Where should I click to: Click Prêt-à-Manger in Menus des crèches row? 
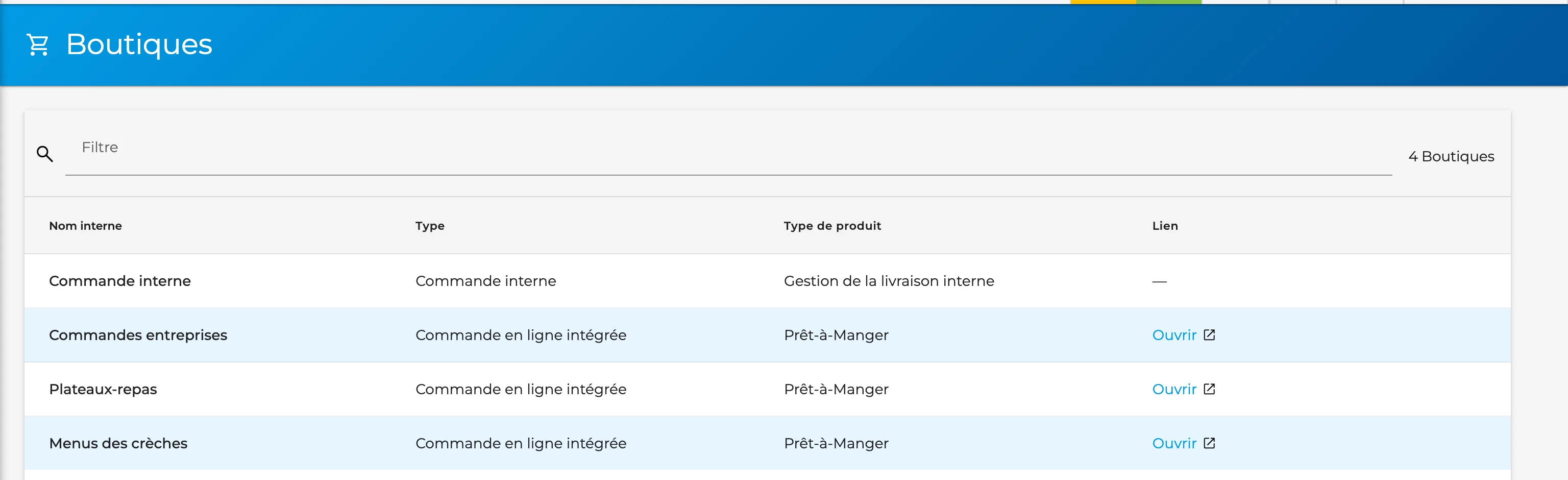click(836, 443)
